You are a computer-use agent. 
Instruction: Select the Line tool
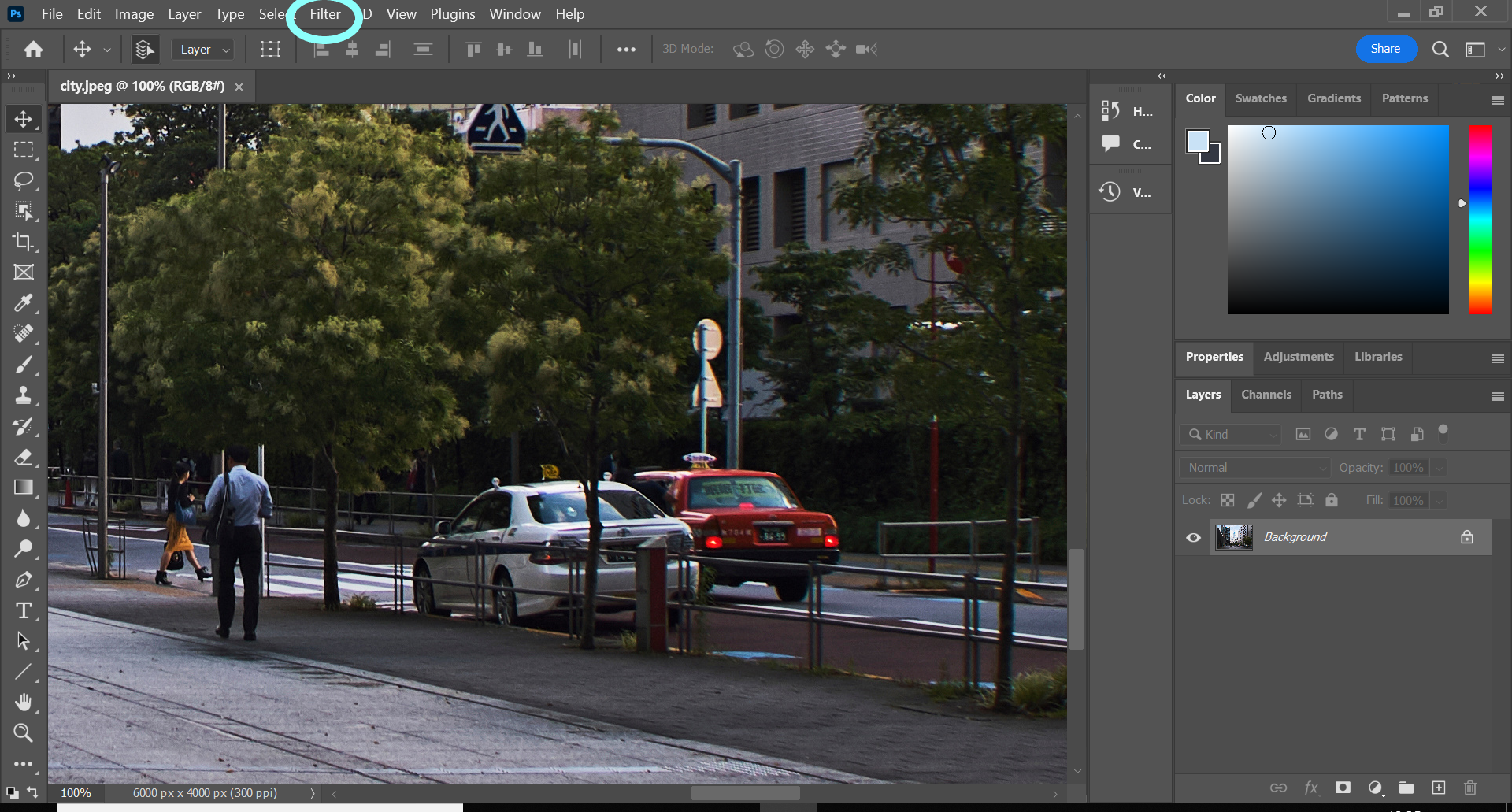coord(23,672)
